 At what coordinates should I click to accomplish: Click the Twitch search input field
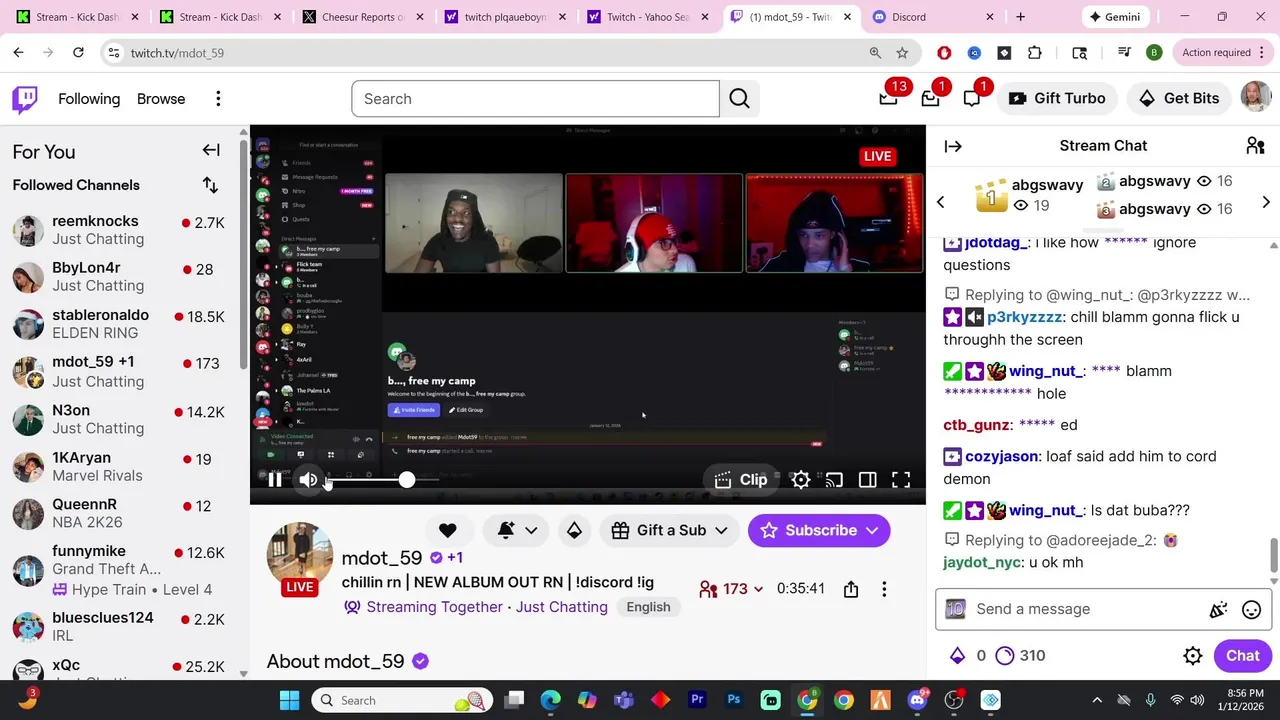click(535, 99)
